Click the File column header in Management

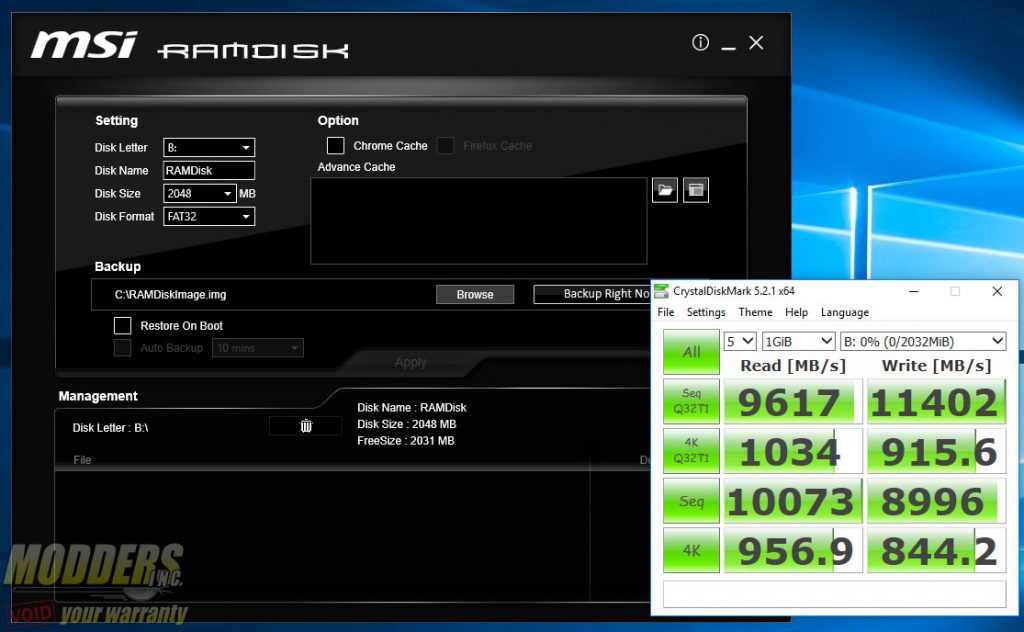click(x=82, y=460)
